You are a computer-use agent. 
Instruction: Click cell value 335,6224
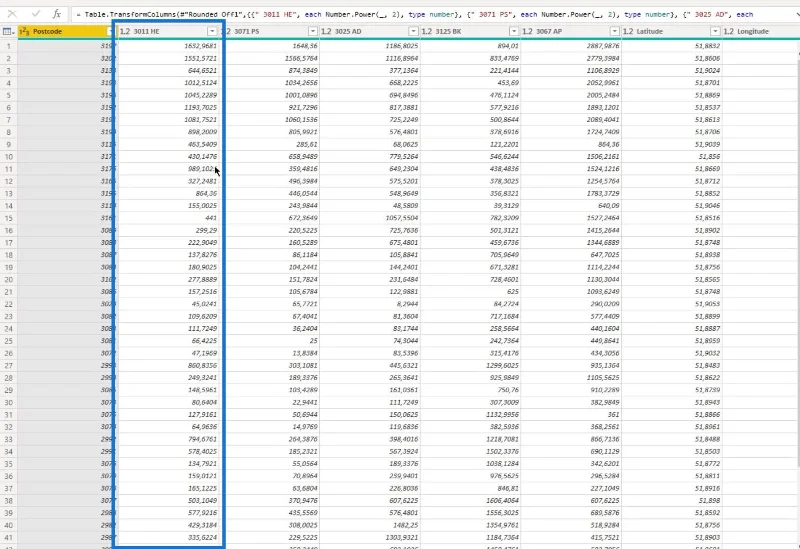203,537
